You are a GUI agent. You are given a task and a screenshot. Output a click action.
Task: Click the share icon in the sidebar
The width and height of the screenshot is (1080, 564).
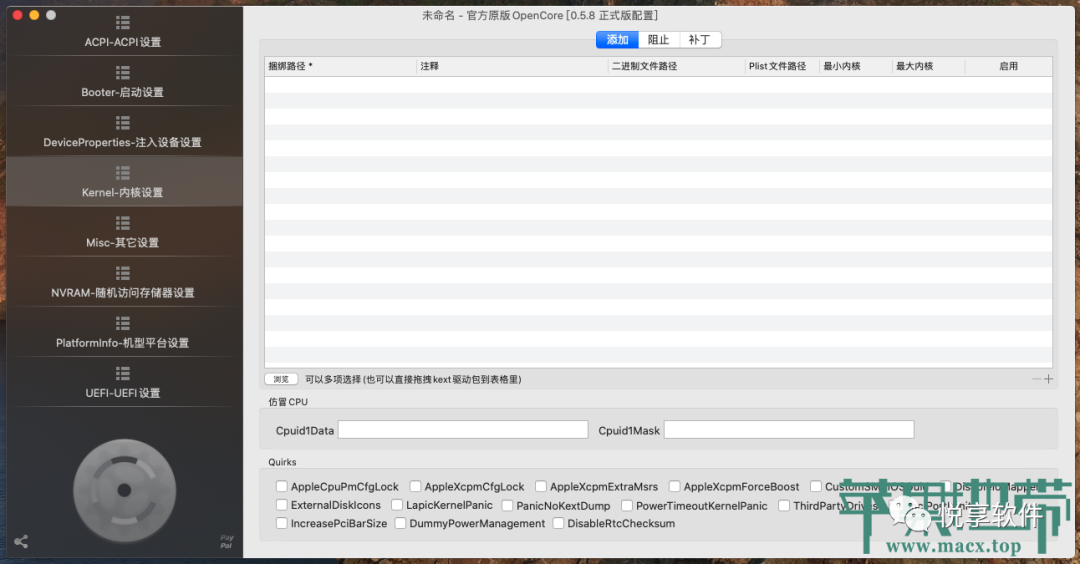click(x=21, y=541)
